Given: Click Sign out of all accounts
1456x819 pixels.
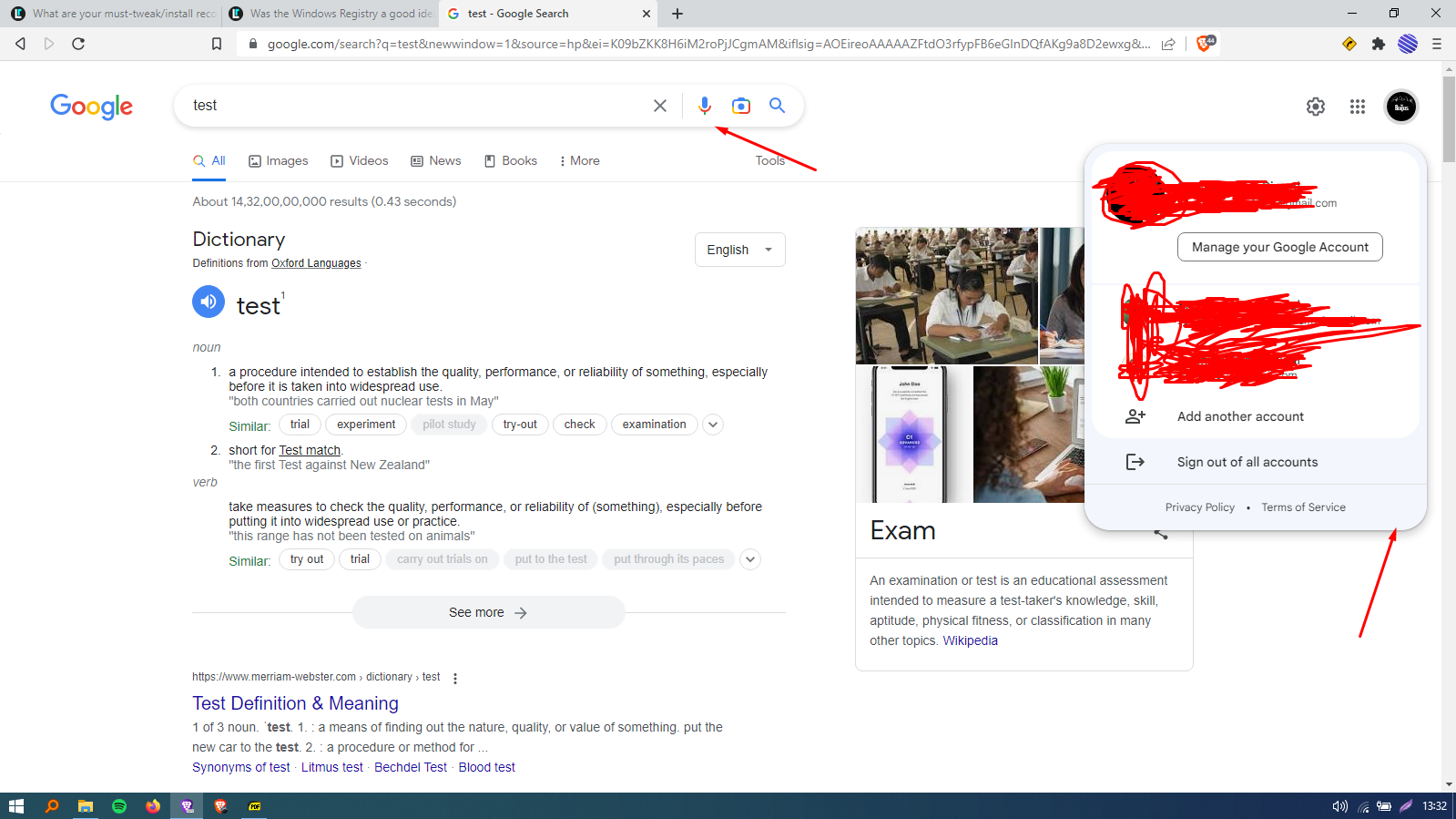Looking at the screenshot, I should (x=1247, y=462).
